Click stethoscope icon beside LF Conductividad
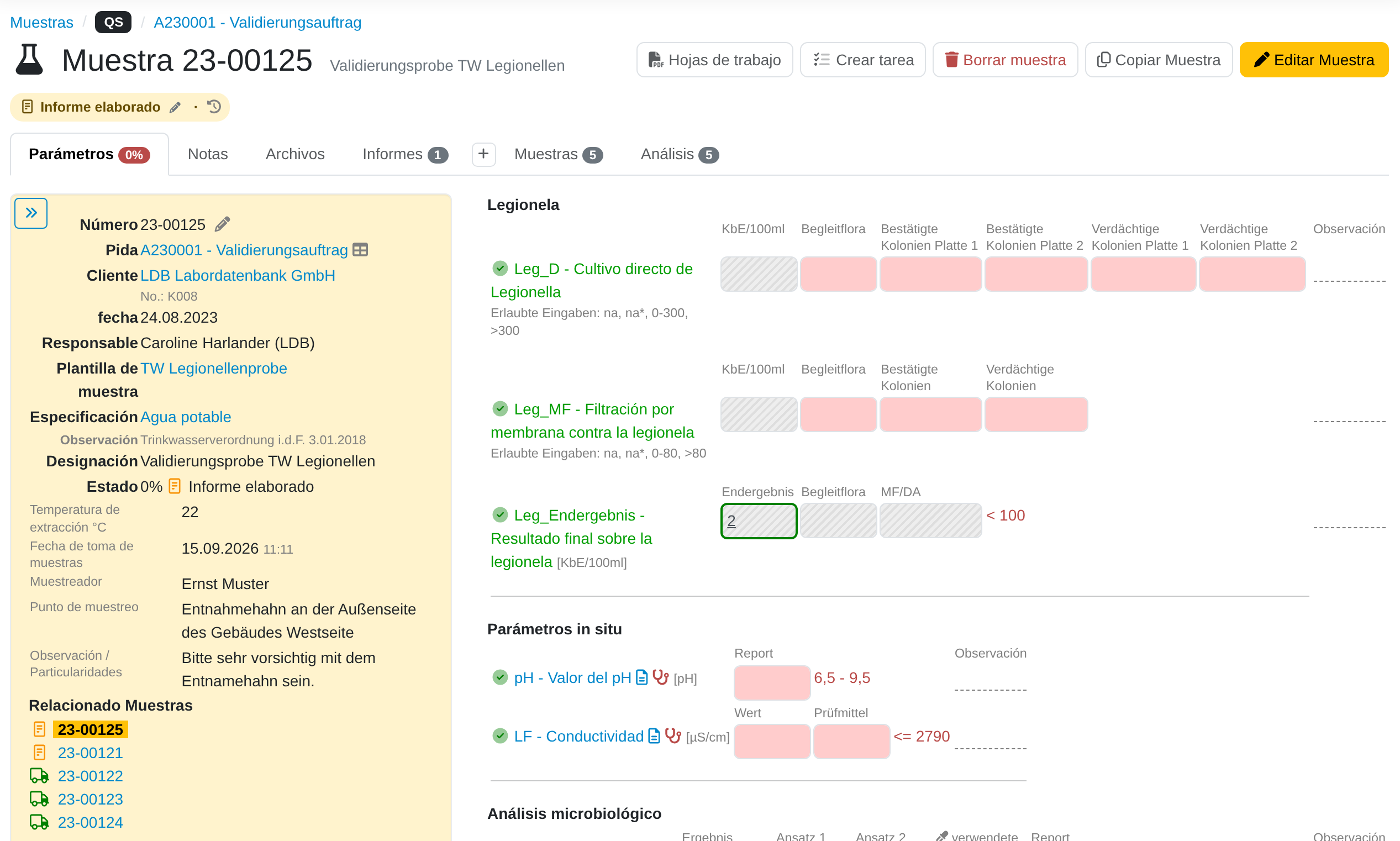This screenshot has height=841, width=1400. (x=672, y=735)
